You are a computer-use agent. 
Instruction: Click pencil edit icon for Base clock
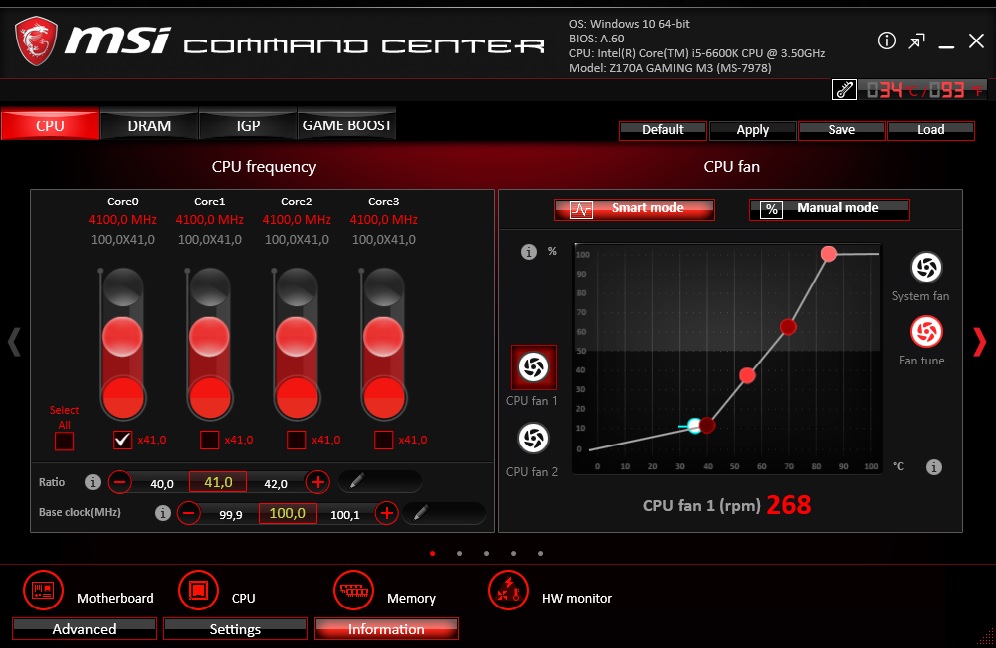pos(421,512)
